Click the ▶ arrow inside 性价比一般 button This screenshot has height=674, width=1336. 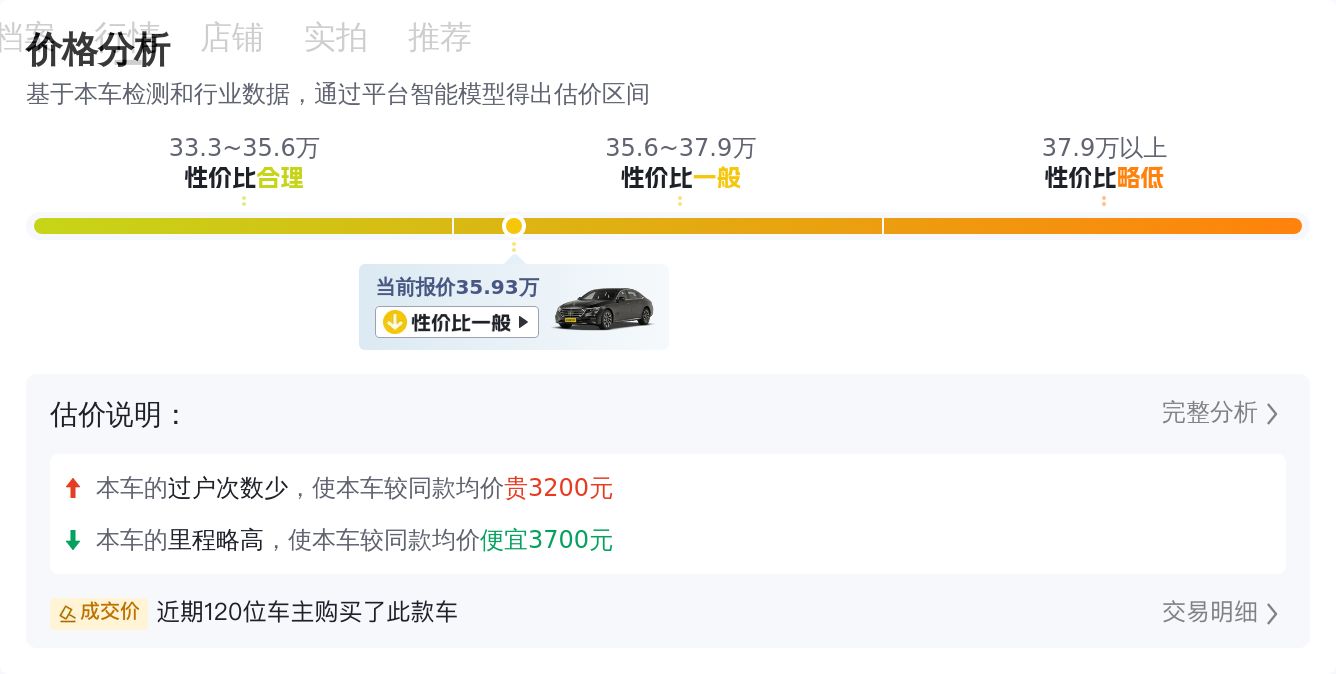click(x=524, y=322)
